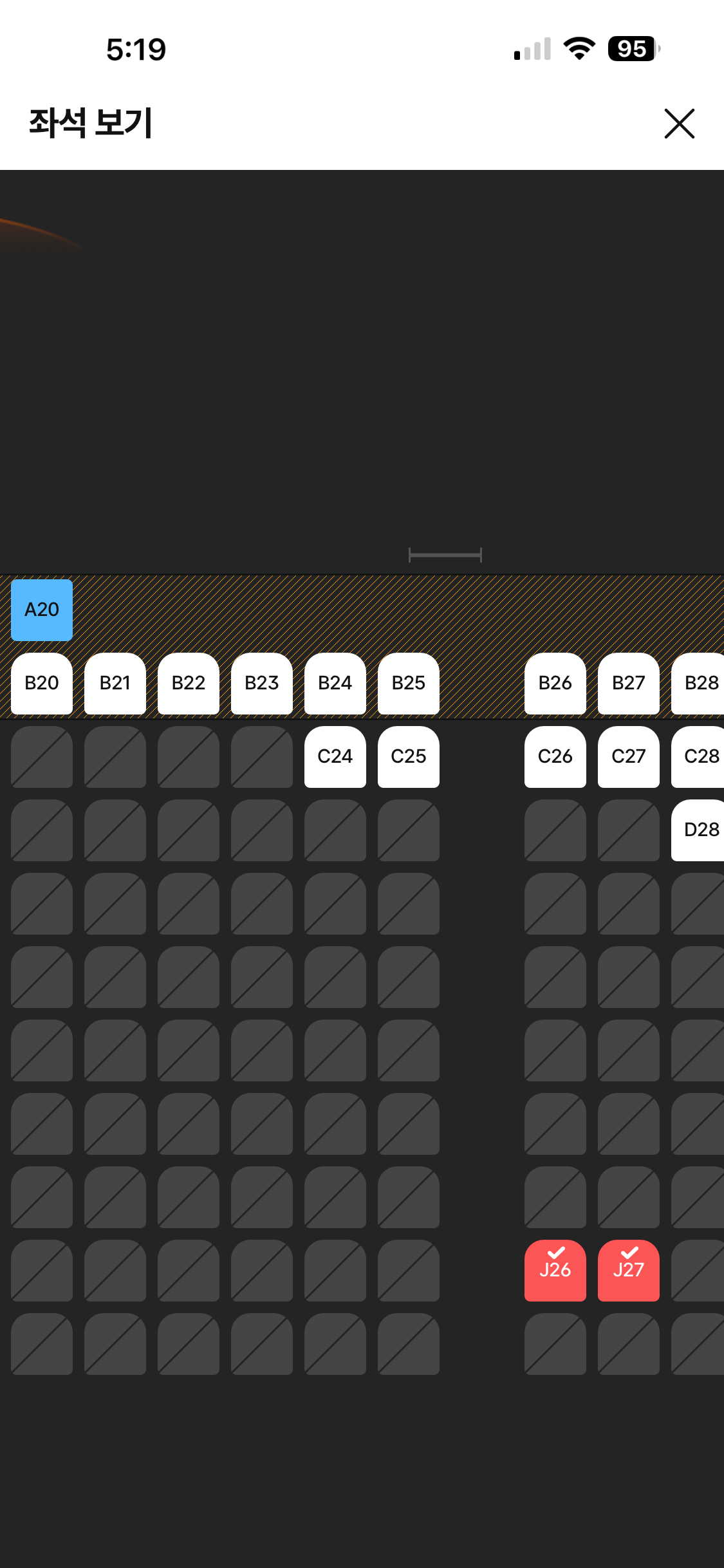Choose seat B25 by the aisle

point(409,683)
